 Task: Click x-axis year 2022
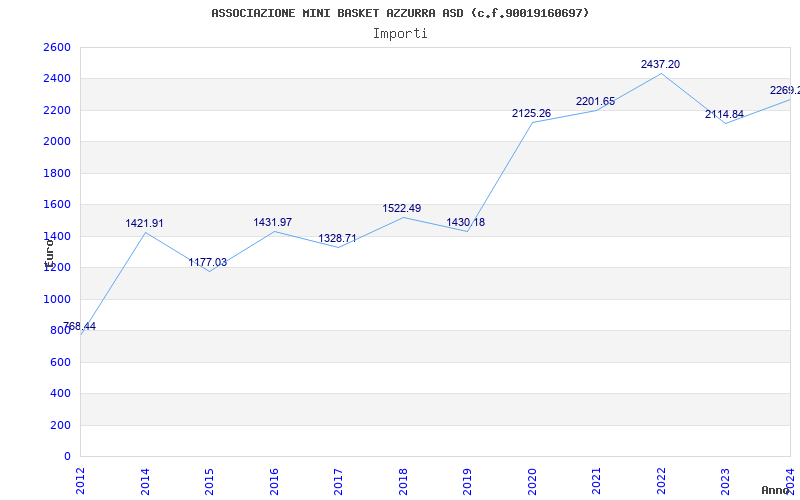pyautogui.click(x=661, y=481)
